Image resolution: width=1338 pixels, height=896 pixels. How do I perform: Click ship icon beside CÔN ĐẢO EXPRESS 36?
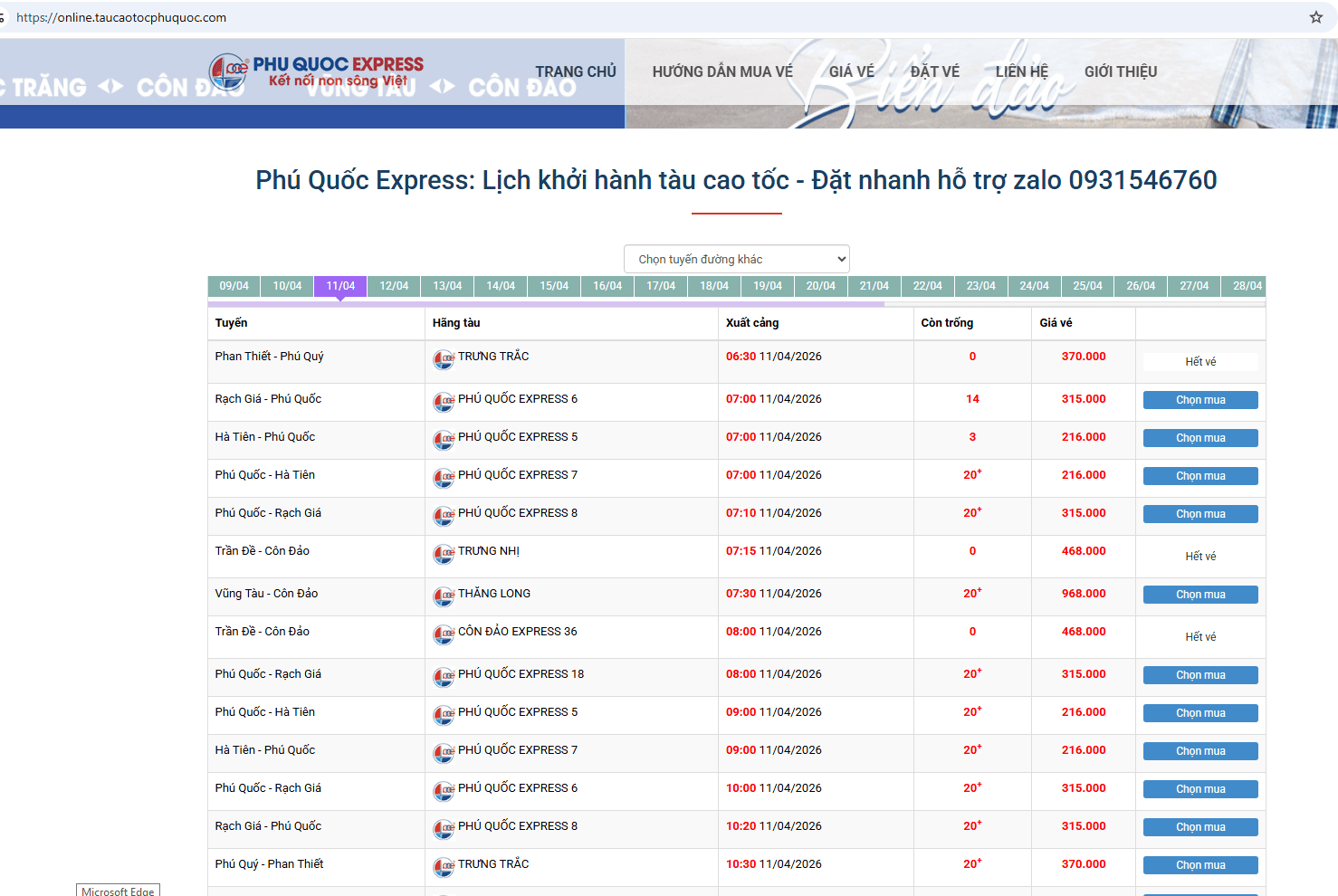[x=444, y=634]
